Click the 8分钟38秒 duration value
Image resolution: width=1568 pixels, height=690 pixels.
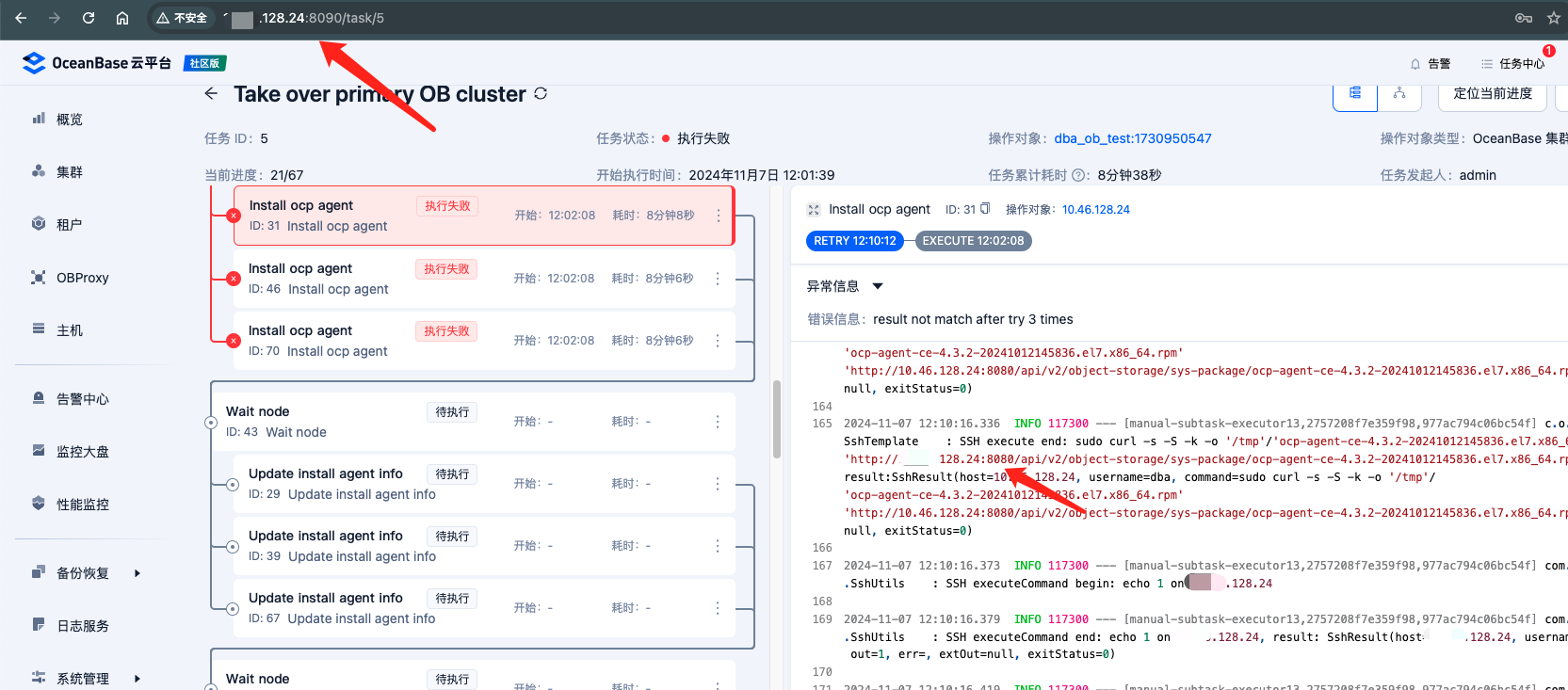1129,175
